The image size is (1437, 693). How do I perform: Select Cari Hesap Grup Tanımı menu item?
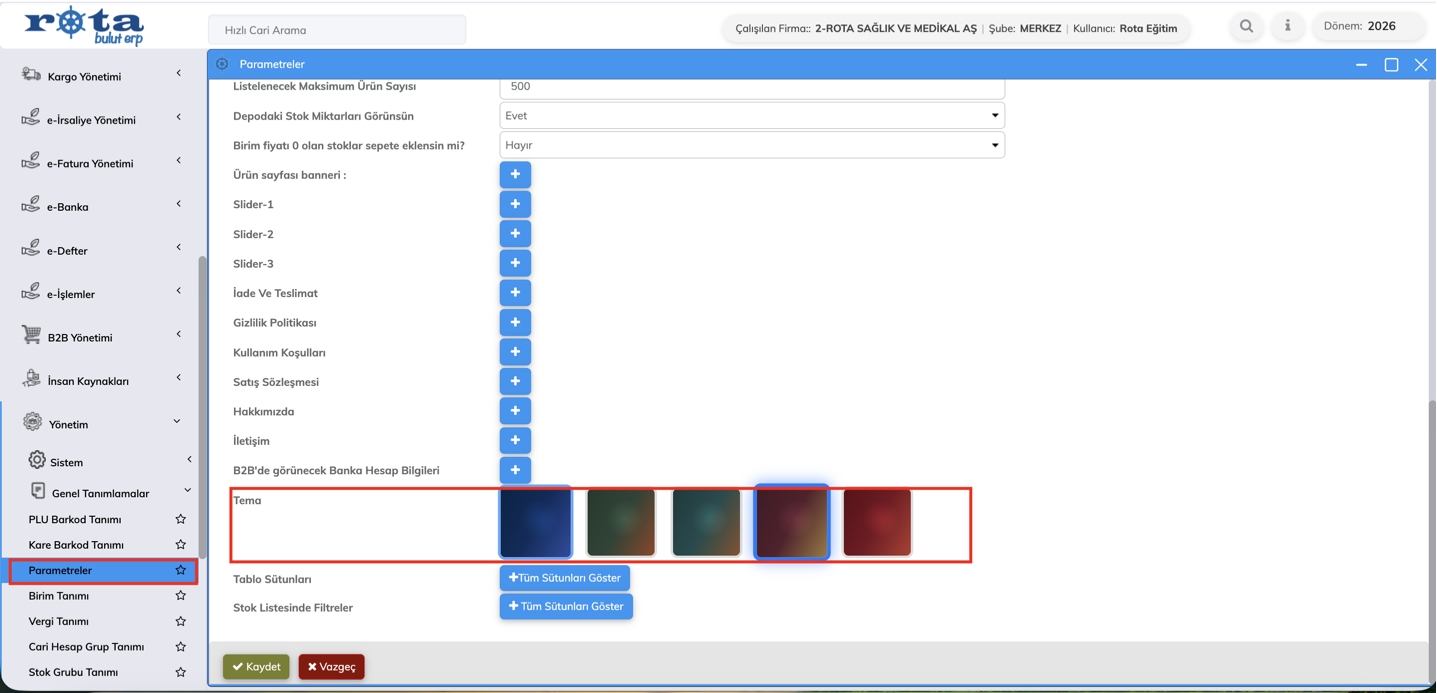[x=86, y=647]
